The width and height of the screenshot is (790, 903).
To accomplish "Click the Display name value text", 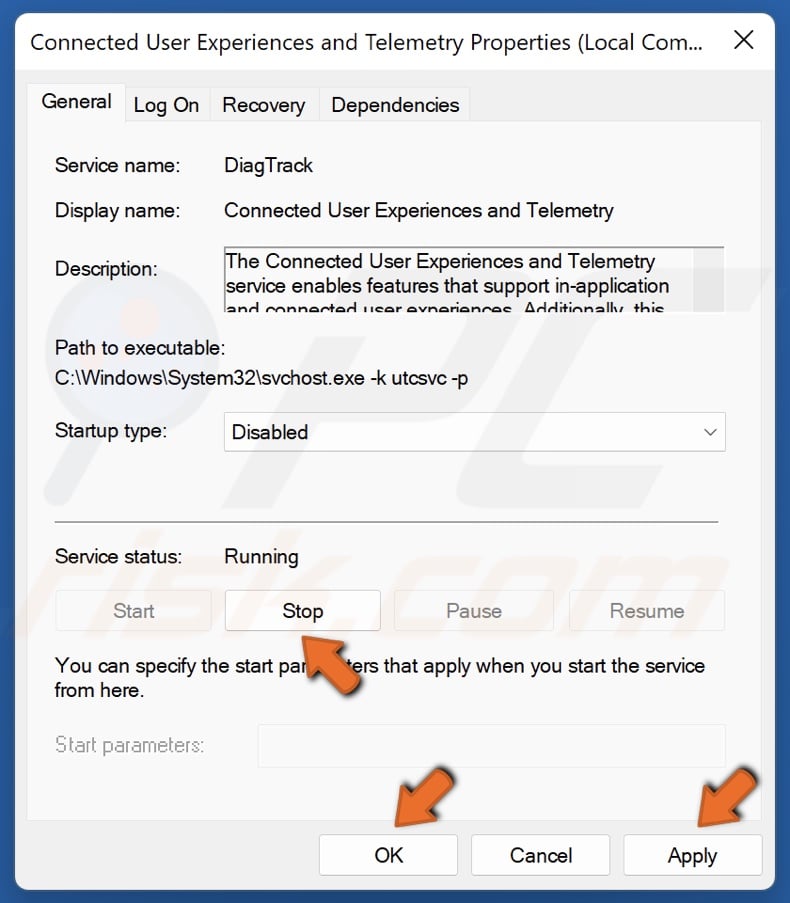I will [x=418, y=210].
